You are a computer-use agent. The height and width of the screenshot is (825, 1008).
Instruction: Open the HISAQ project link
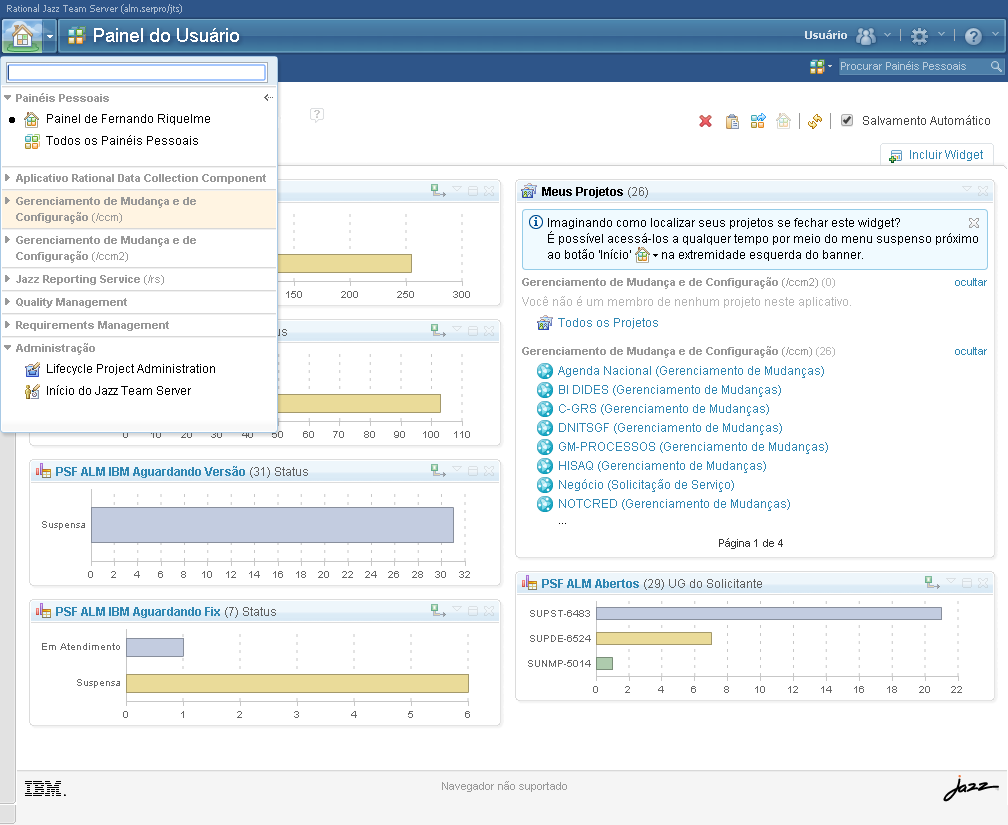click(662, 466)
